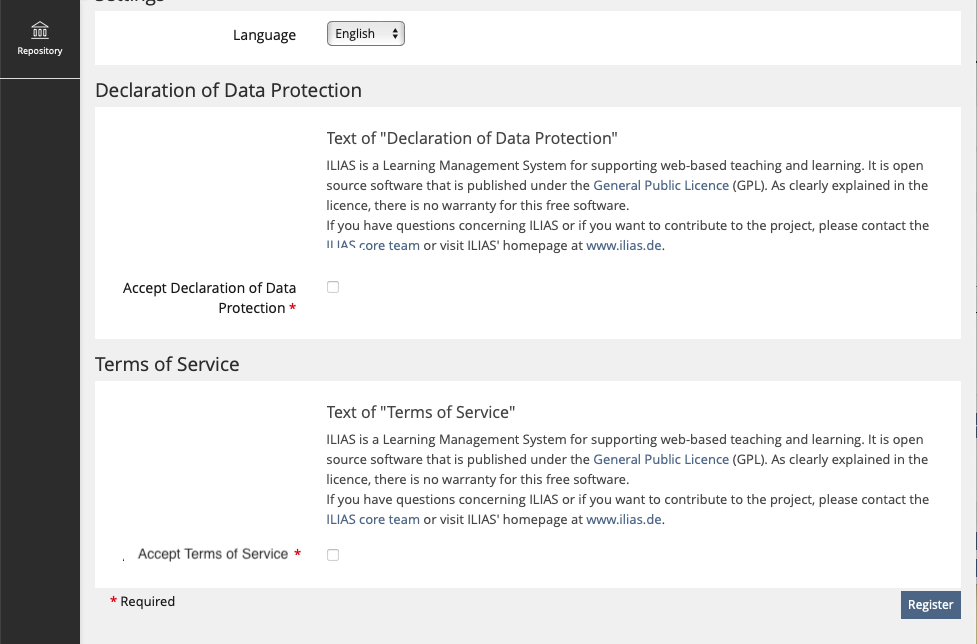Click the Text of "Terms of Service" subheading
The height and width of the screenshot is (644, 977).
coord(421,412)
